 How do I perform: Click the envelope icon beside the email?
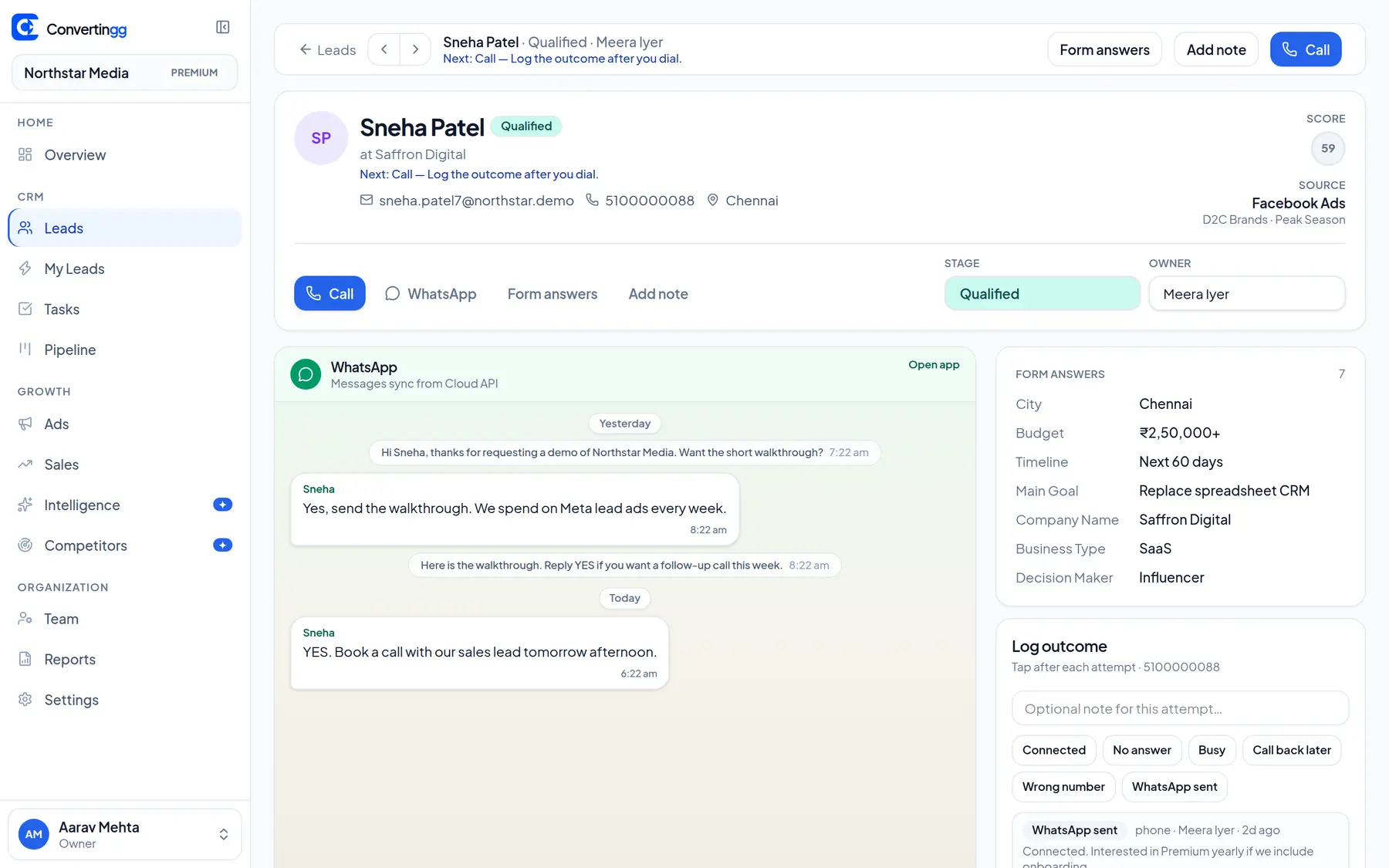coord(367,200)
